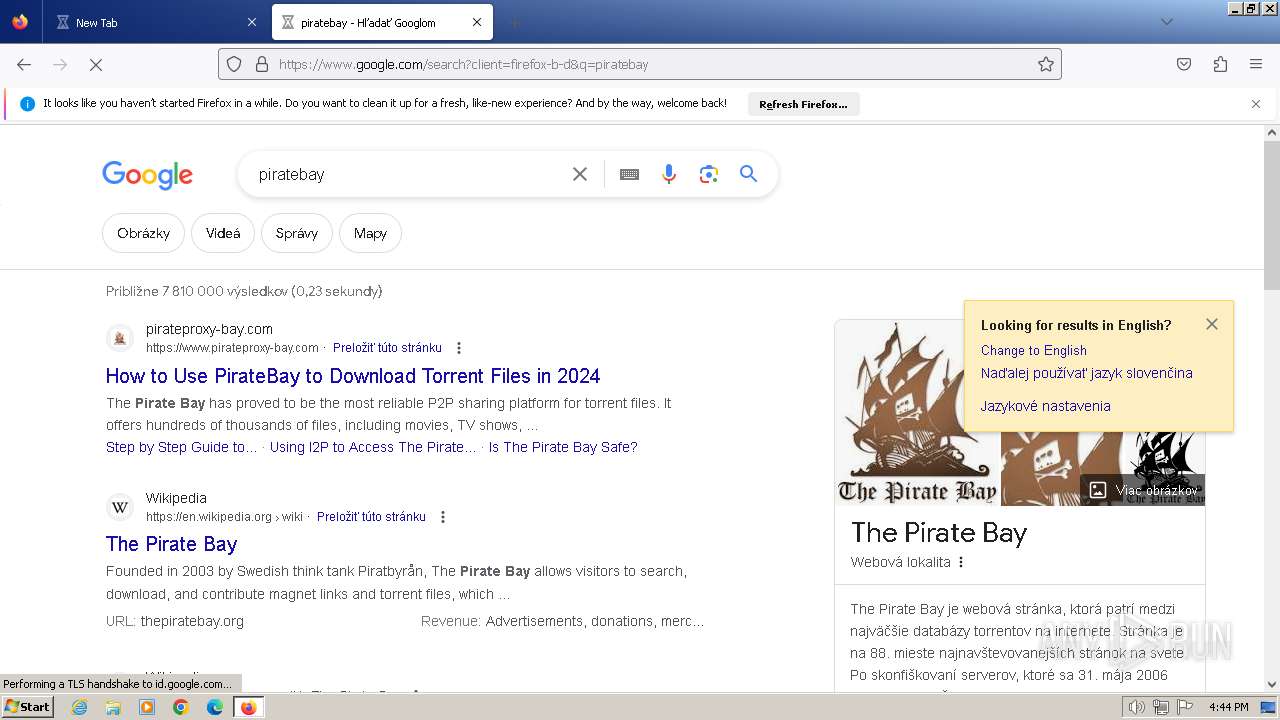
Task: View site security via the padlock icon
Action: (262, 64)
